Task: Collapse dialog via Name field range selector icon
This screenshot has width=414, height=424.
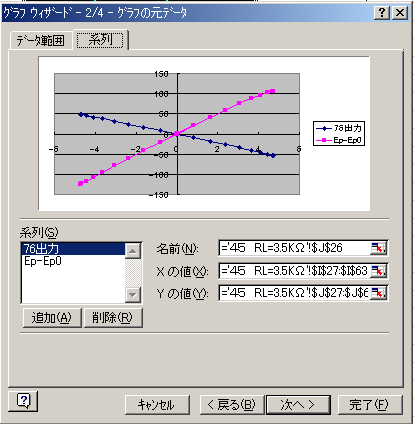Action: pos(378,248)
